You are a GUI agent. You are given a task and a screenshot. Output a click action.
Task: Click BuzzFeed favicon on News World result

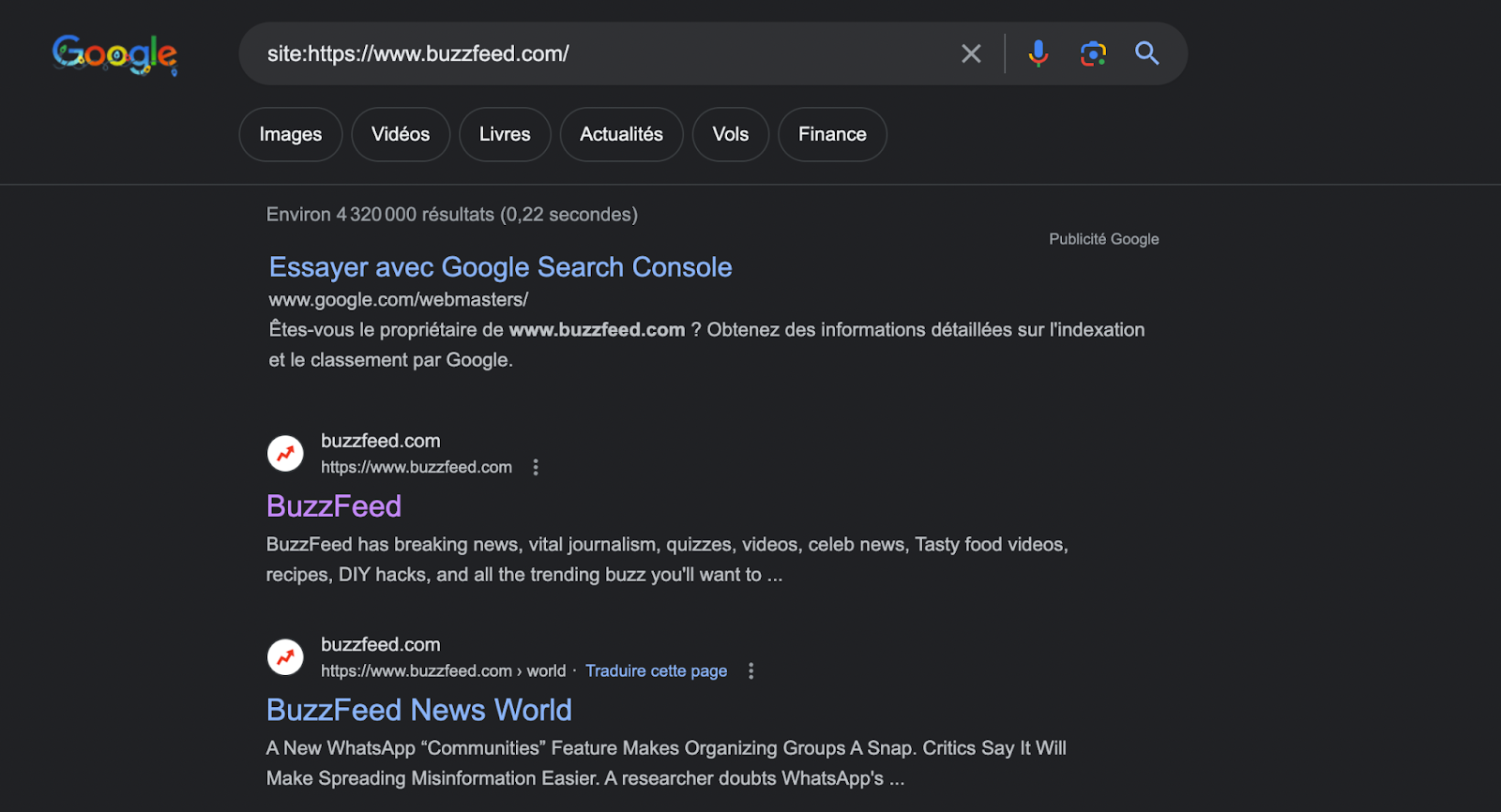[285, 657]
